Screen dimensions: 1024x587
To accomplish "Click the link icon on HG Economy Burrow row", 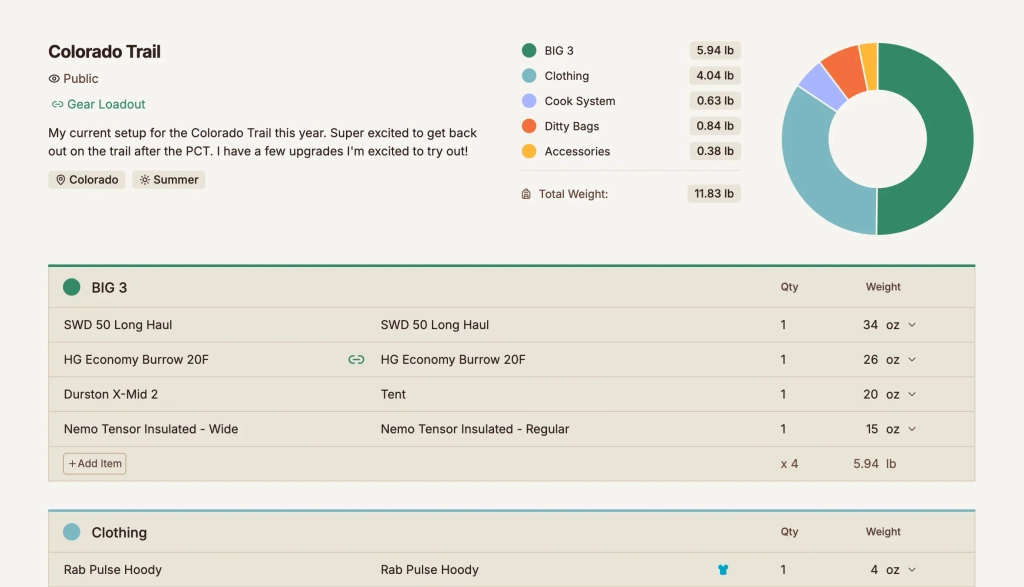I will pyautogui.click(x=356, y=360).
